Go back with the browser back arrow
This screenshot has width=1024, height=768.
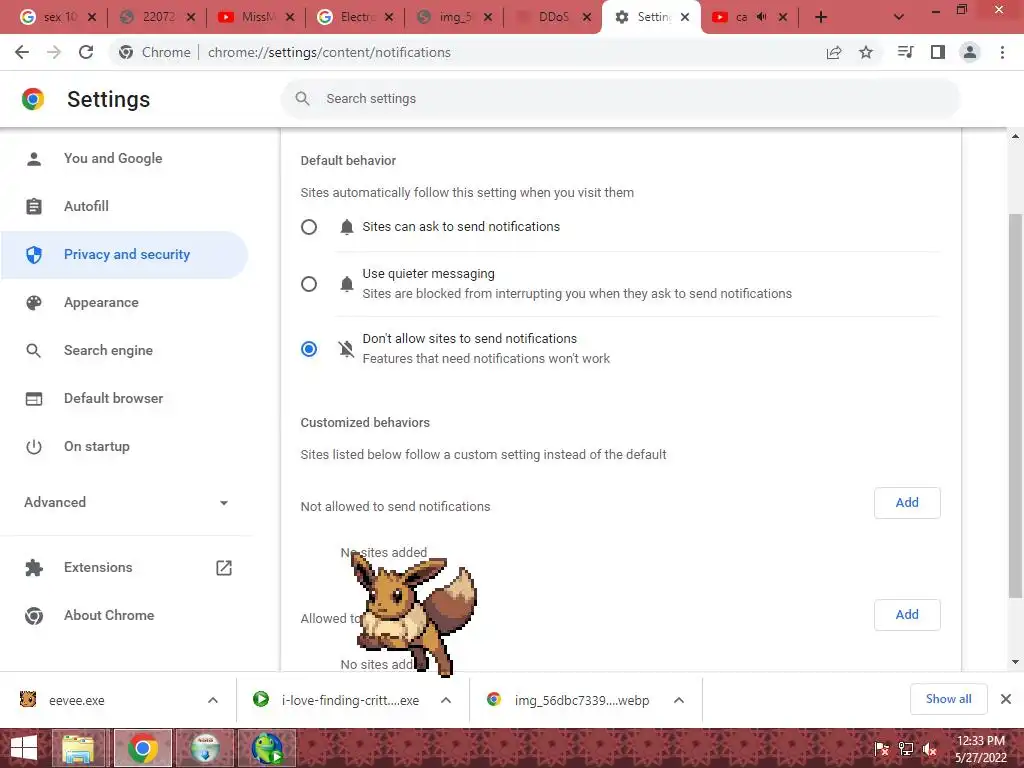pos(22,52)
